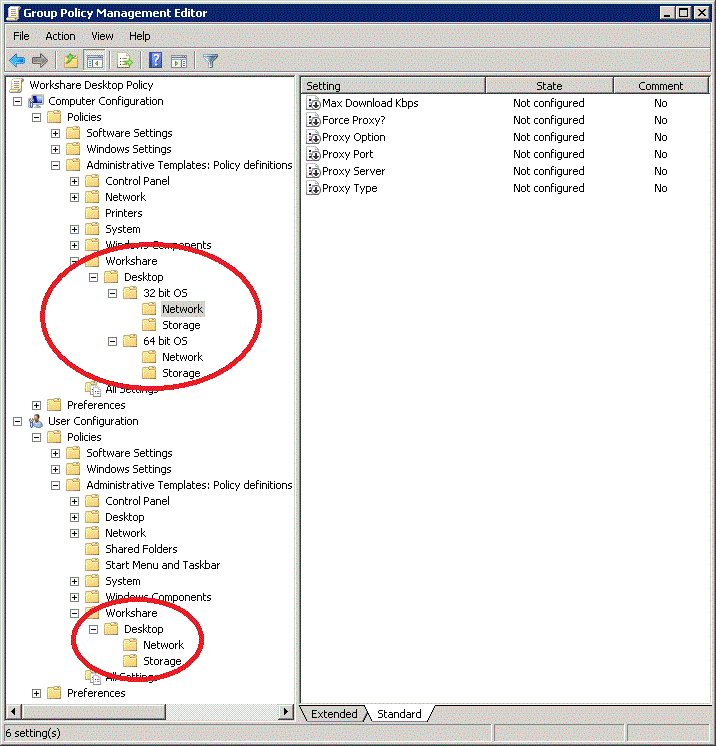The image size is (716, 746).
Task: Select Shared Folders in the tree
Action: point(141,549)
